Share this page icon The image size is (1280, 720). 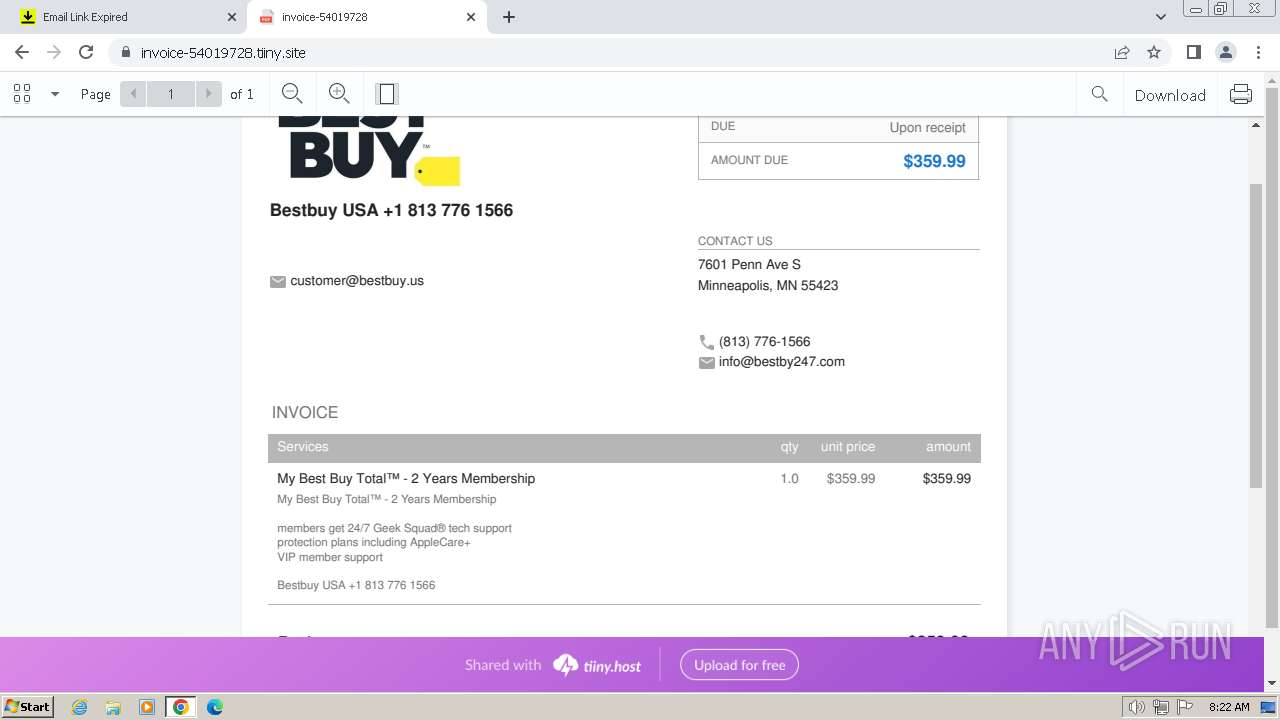(1122, 52)
